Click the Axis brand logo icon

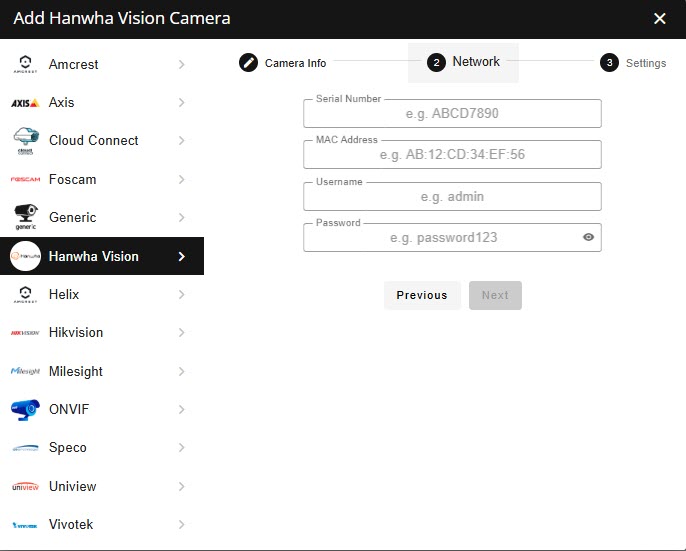25,103
